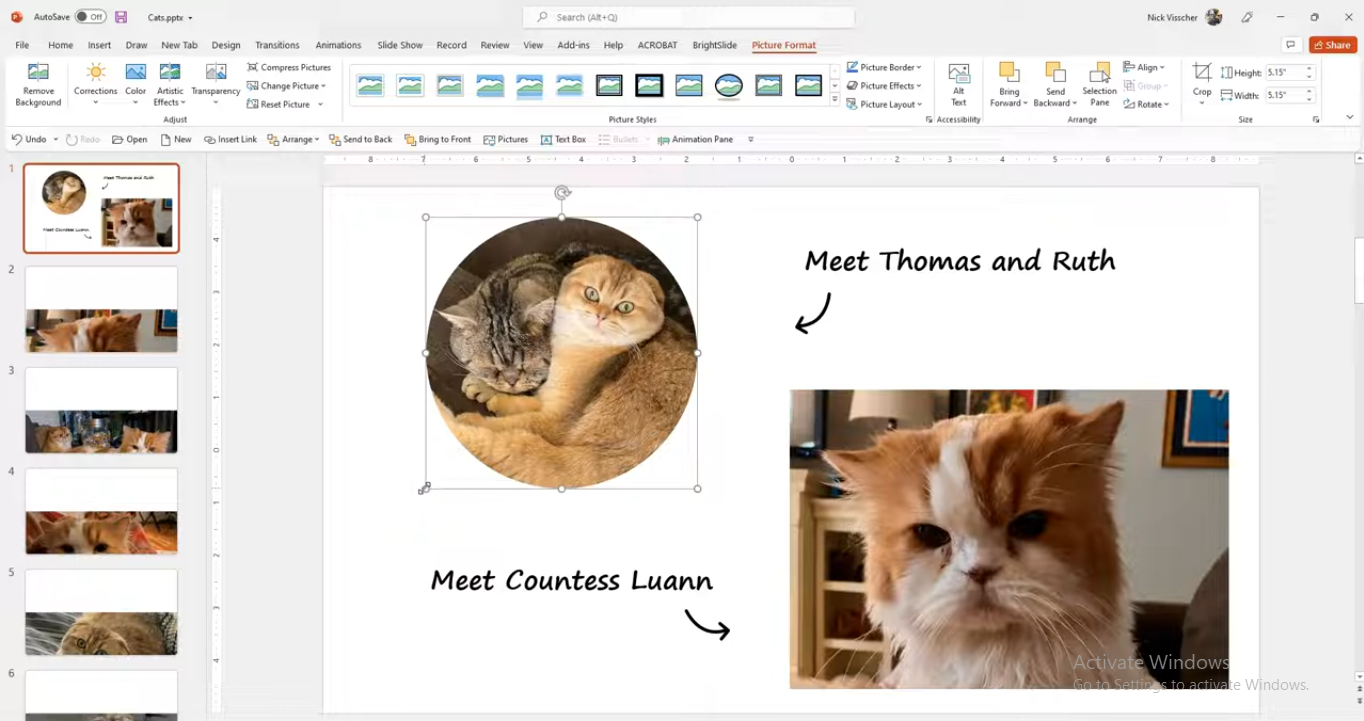
Task: Open the Selection Pane
Action: (1098, 84)
